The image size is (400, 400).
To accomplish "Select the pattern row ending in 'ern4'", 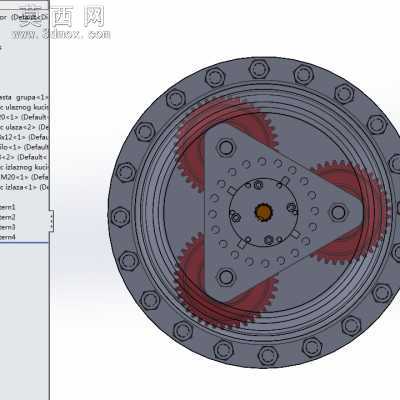I will (x=8, y=237).
